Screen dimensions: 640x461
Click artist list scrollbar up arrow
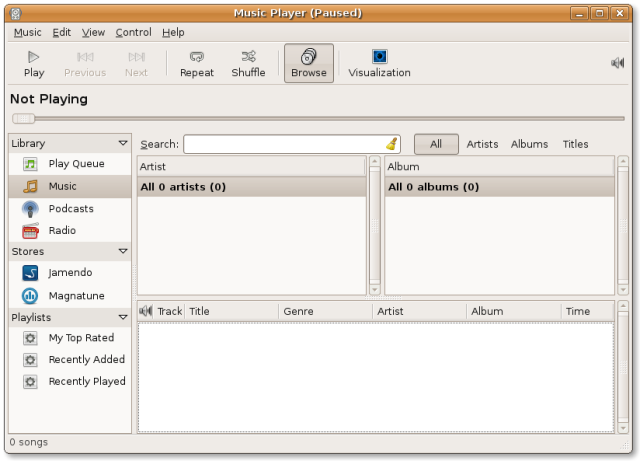[375, 161]
